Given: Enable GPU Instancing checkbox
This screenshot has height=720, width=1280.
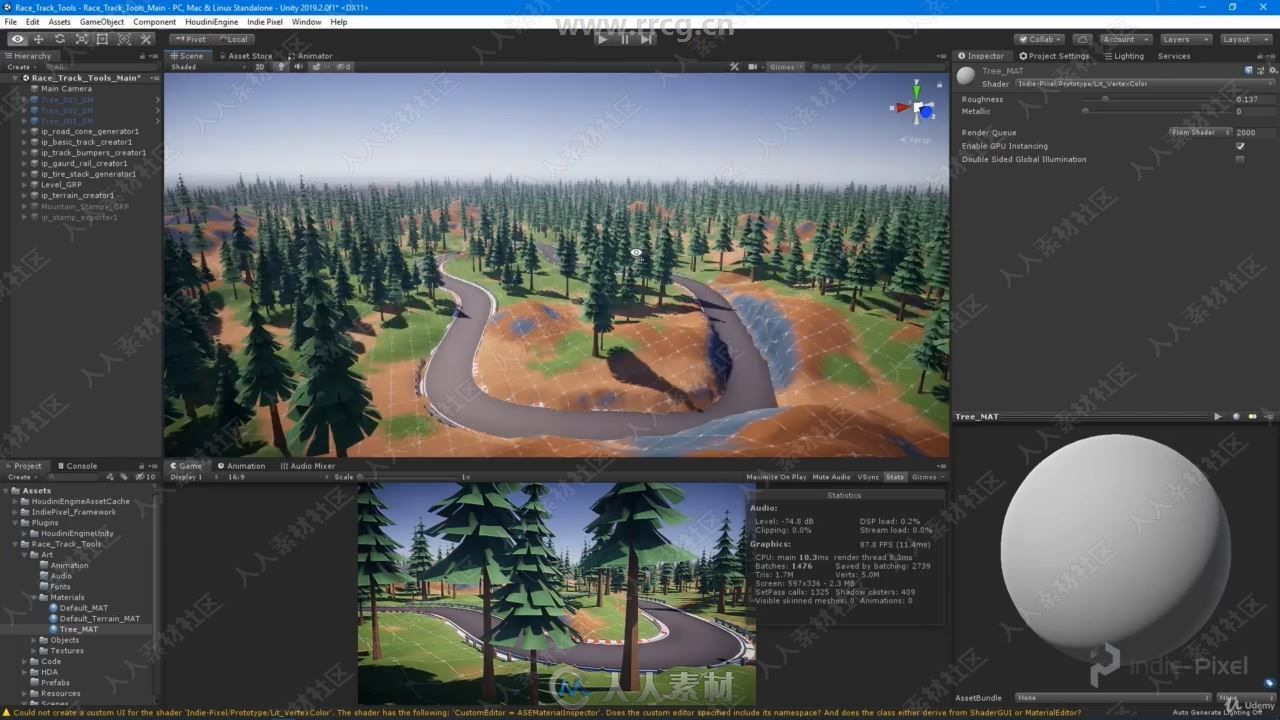Looking at the screenshot, I should [x=1240, y=146].
